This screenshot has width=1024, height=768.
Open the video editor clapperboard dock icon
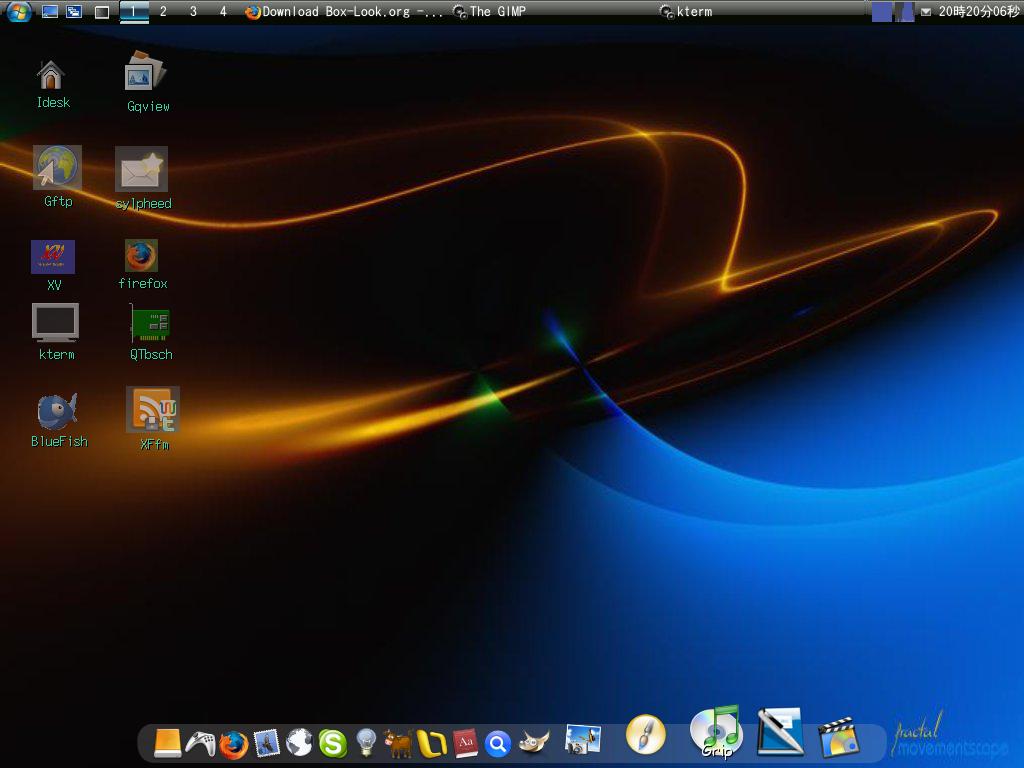tap(847, 740)
